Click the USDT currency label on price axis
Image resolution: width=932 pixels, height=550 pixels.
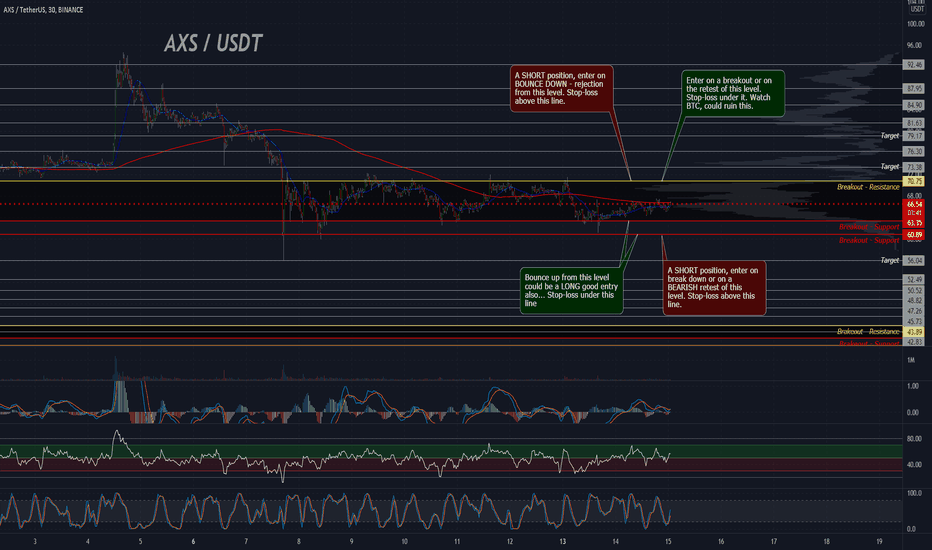pyautogui.click(x=917, y=9)
